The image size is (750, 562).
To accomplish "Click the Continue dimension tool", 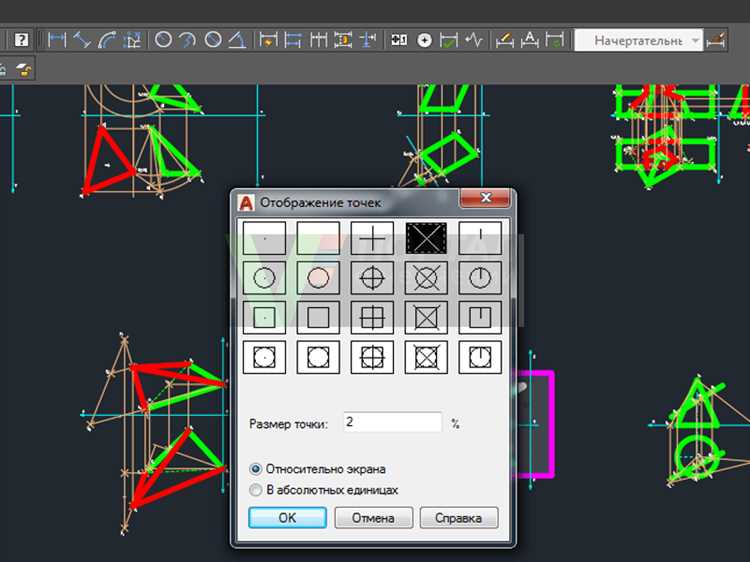I will click(x=318, y=40).
